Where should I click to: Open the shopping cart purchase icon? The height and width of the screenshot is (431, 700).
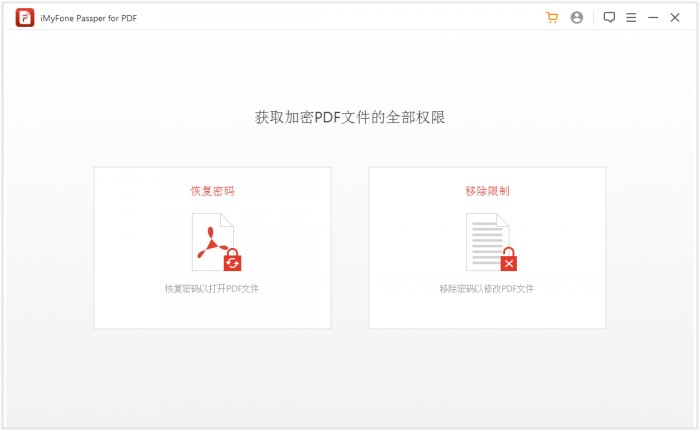click(x=552, y=17)
